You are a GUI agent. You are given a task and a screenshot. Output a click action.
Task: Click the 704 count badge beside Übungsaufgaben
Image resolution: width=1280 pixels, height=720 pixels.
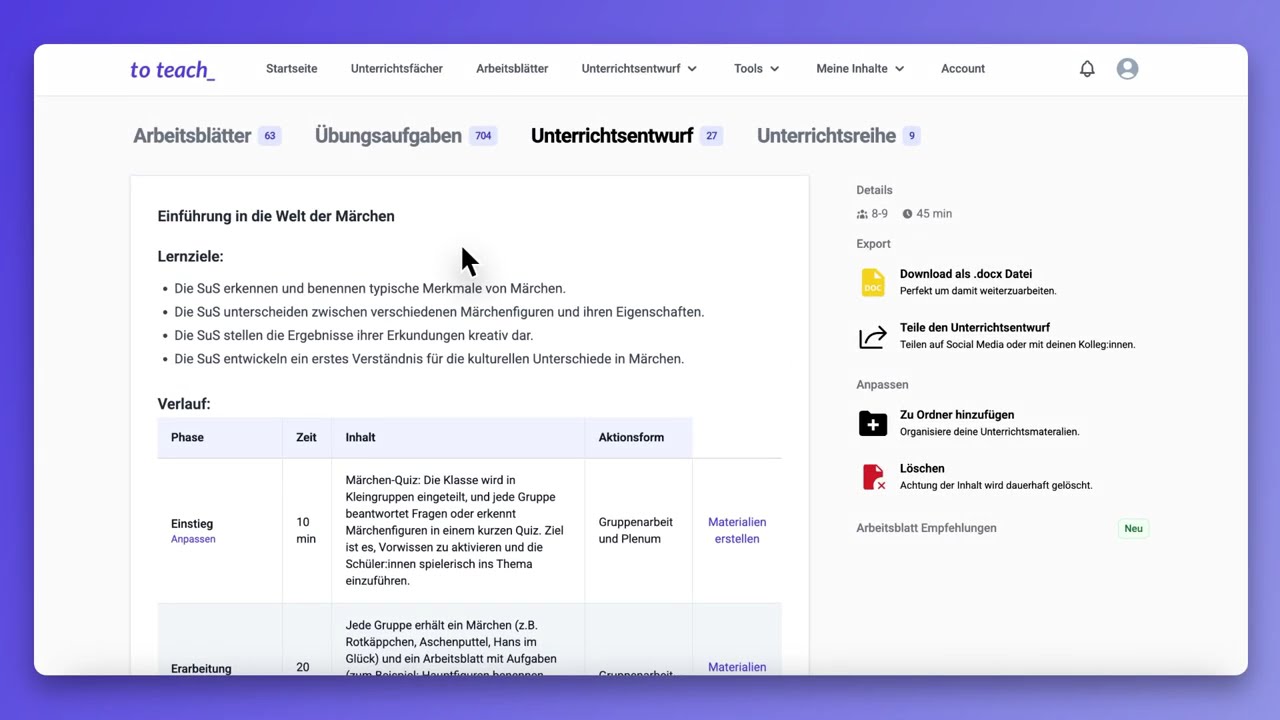point(483,136)
